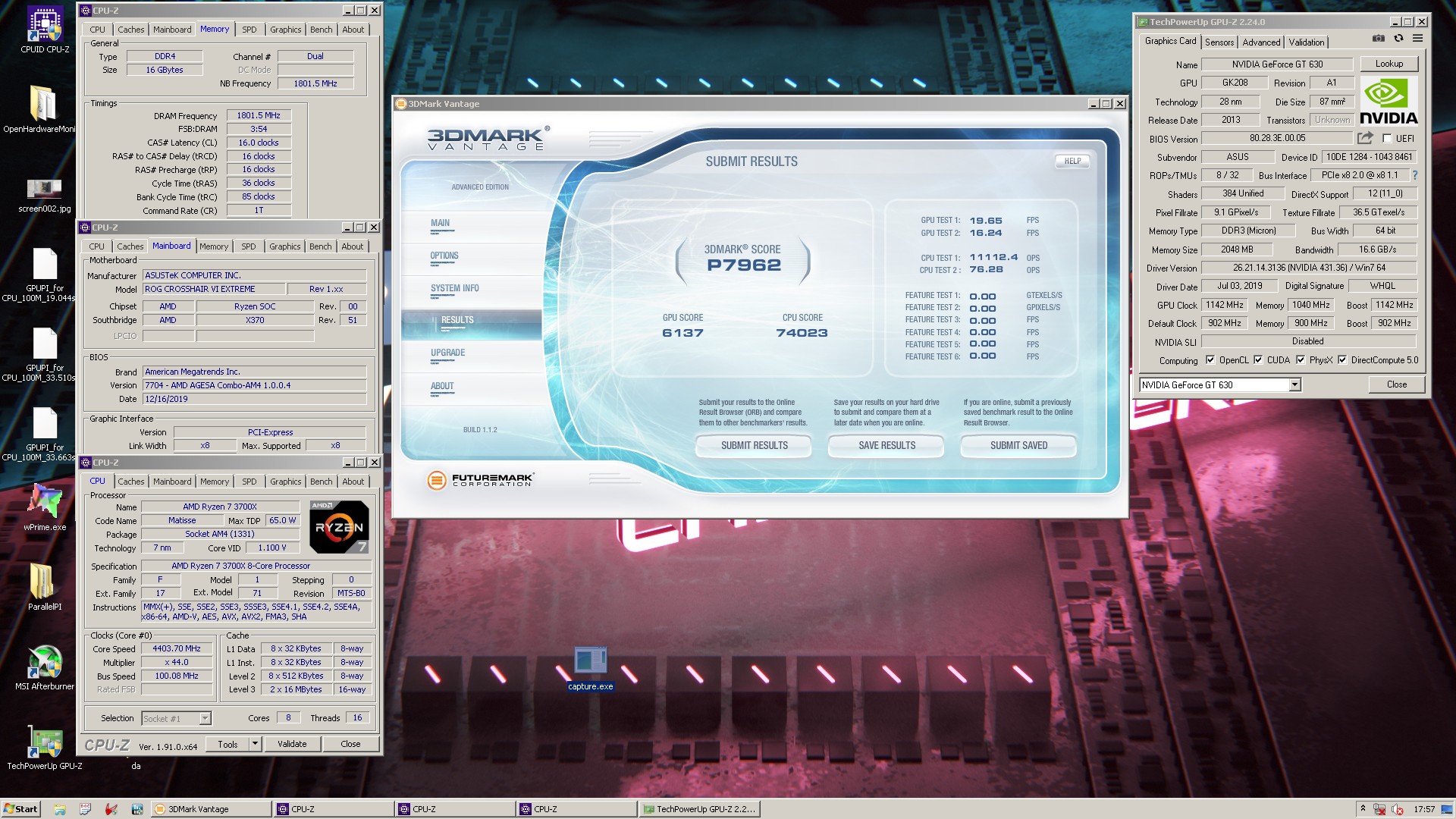This screenshot has height=819, width=1456.
Task: Toggle the PhysX checkbox
Action: click(x=1301, y=360)
